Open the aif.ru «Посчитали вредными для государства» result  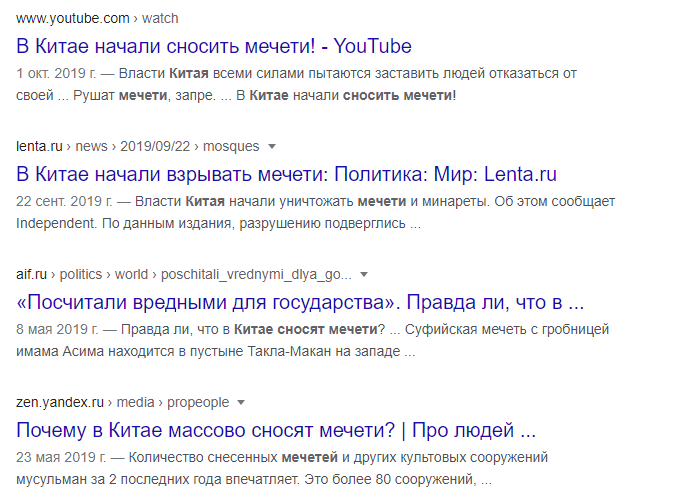(300, 302)
